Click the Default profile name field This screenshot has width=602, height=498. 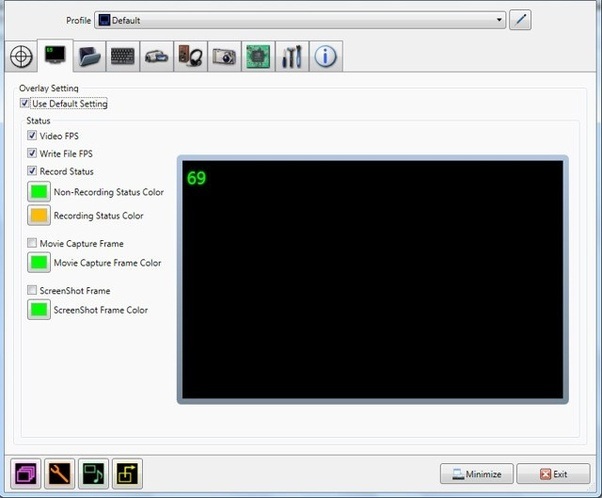click(301, 20)
